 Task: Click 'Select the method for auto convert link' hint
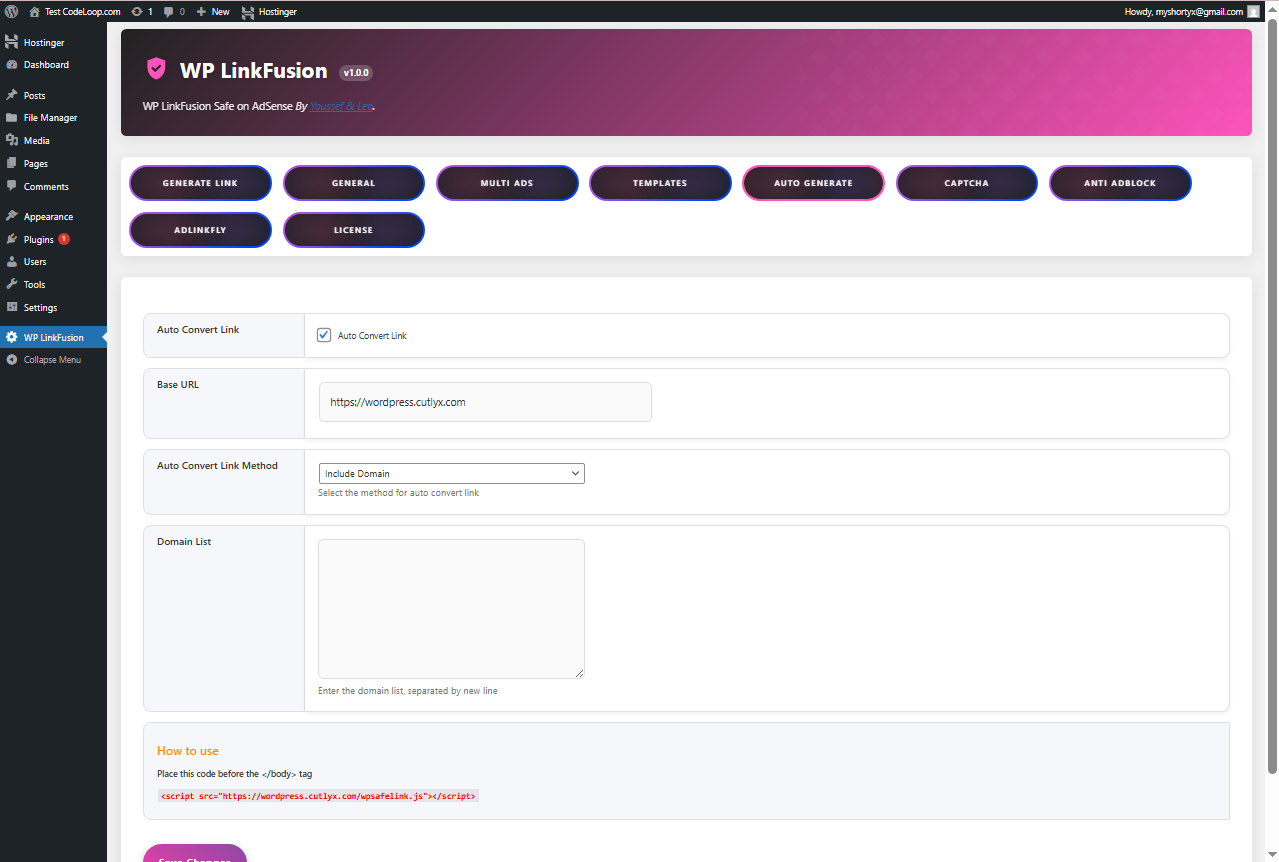tap(398, 493)
